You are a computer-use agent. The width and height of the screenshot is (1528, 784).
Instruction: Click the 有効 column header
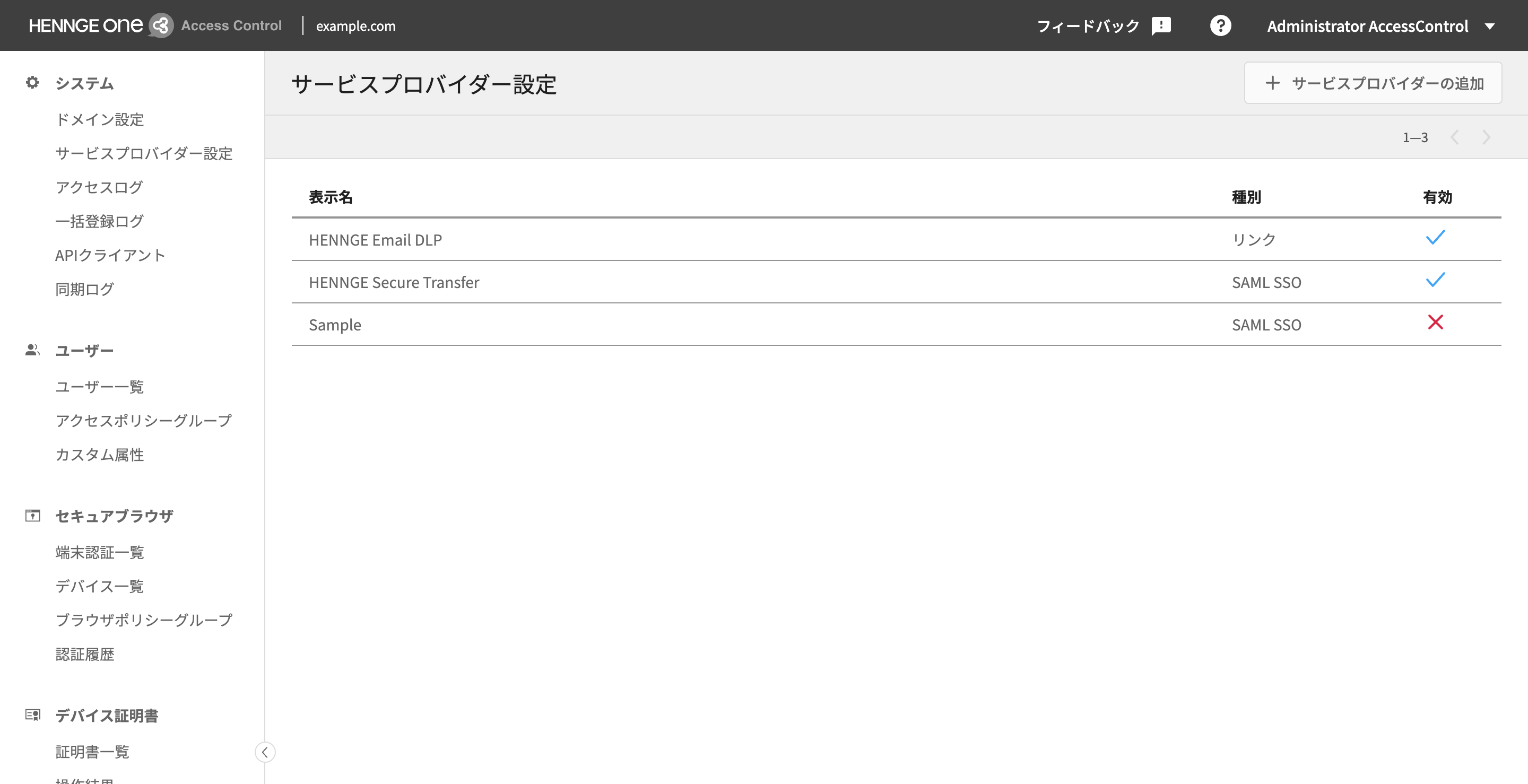(1437, 197)
